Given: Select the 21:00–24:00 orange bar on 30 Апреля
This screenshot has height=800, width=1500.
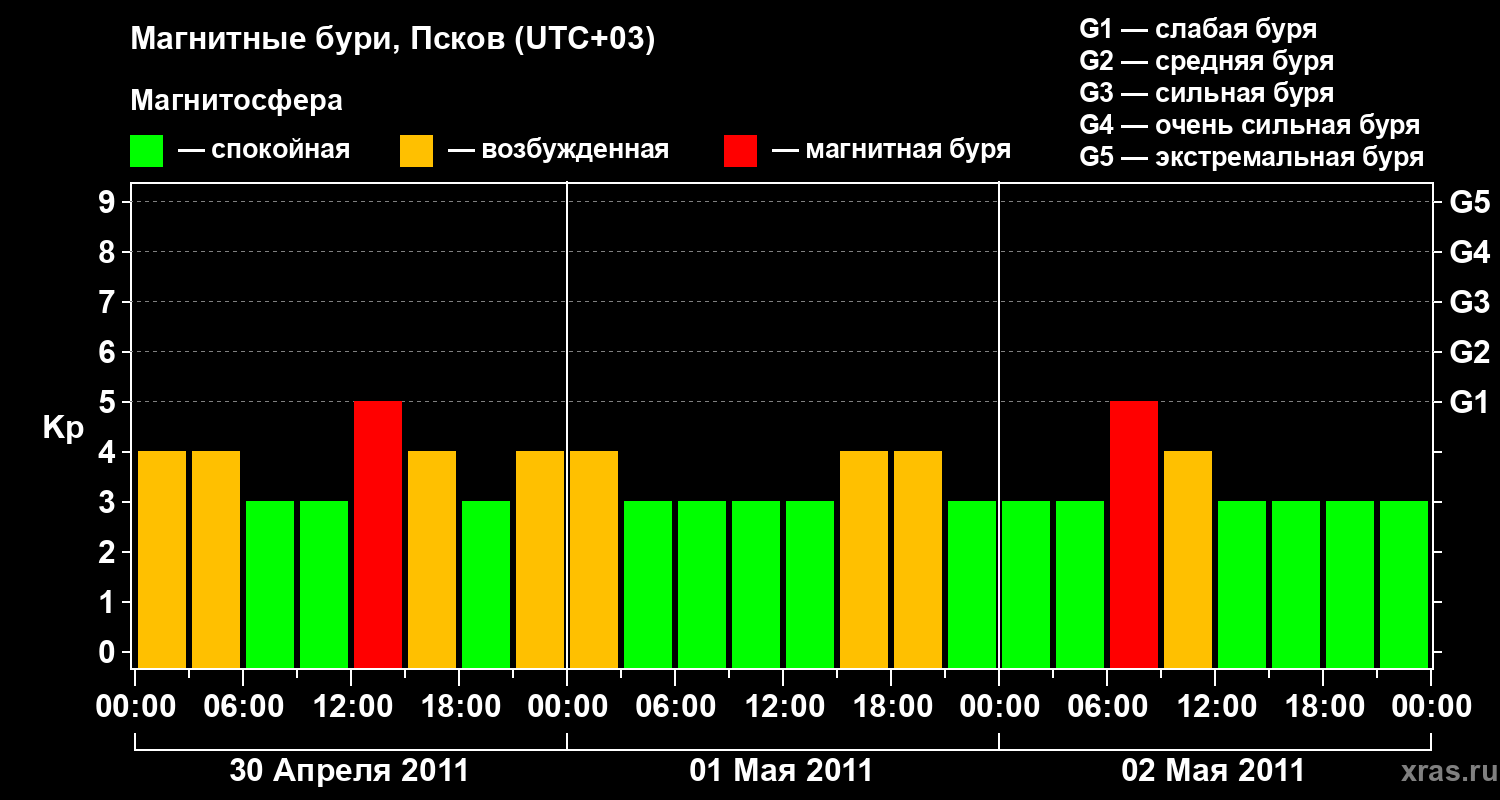Looking at the screenshot, I should [540, 559].
